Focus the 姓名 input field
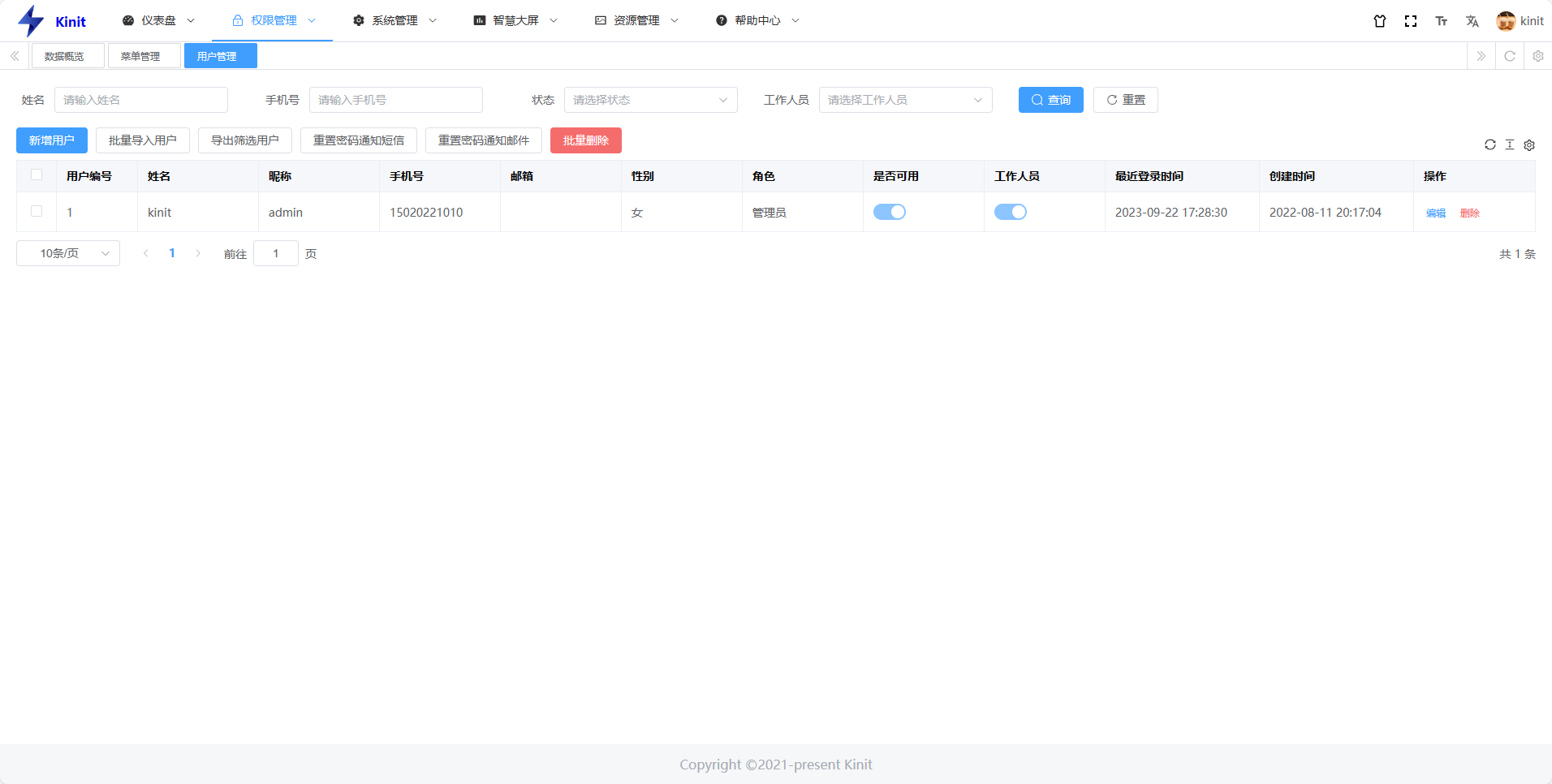Viewport: 1552px width, 784px height. [141, 100]
